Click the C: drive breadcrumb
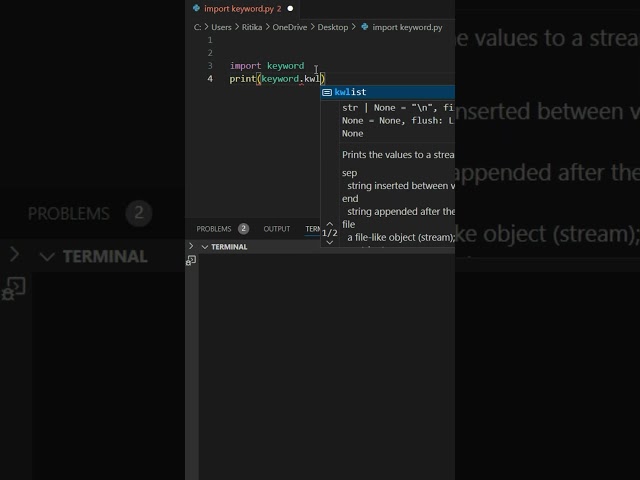This screenshot has height=480, width=640. [197, 27]
